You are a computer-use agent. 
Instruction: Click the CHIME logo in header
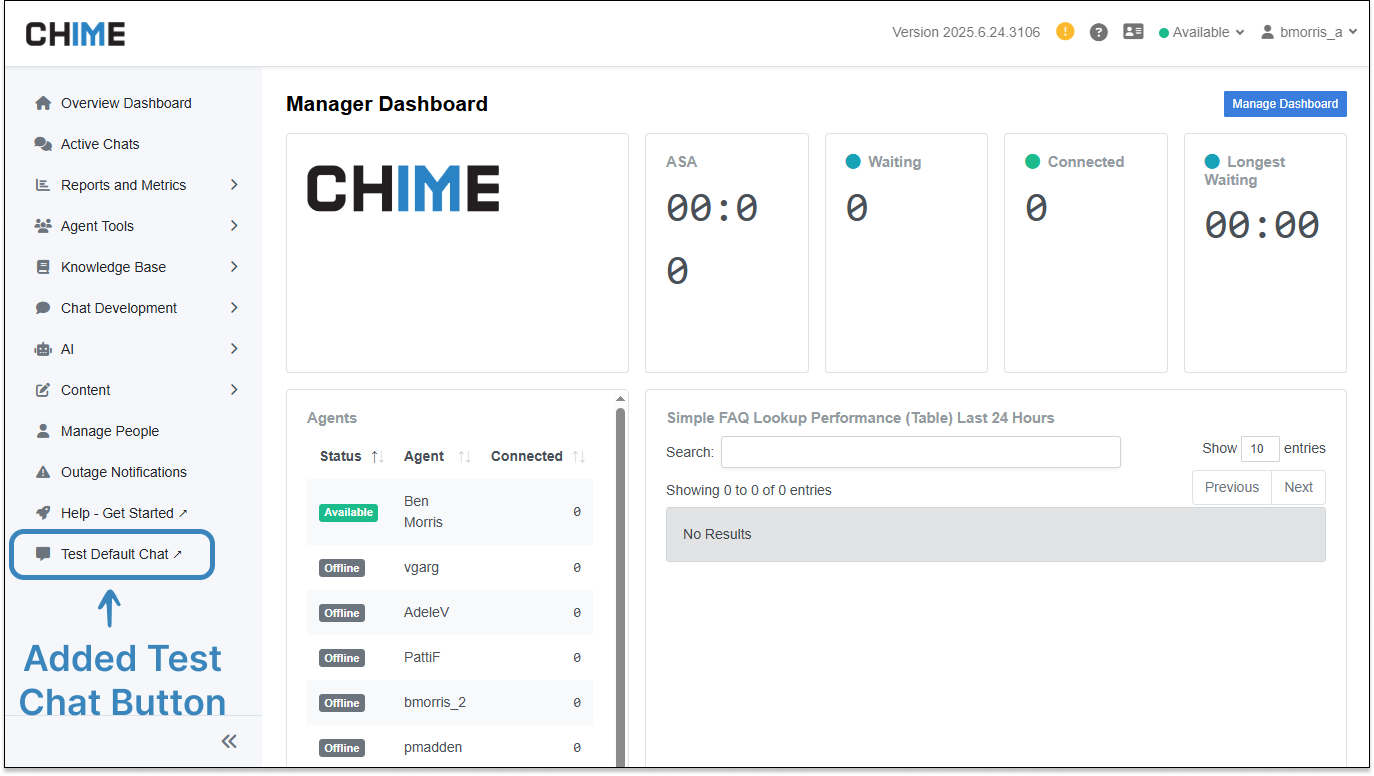pyautogui.click(x=76, y=34)
